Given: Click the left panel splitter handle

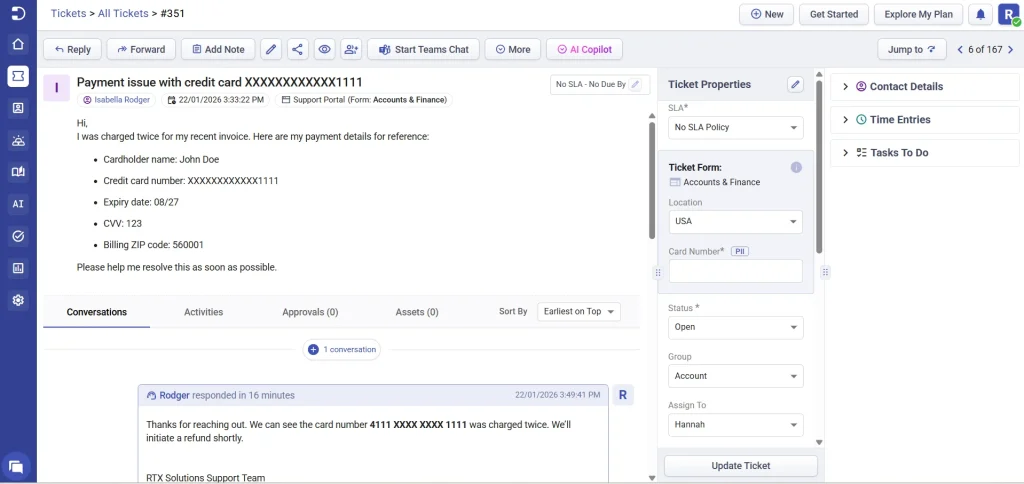Looking at the screenshot, I should coord(658,272).
